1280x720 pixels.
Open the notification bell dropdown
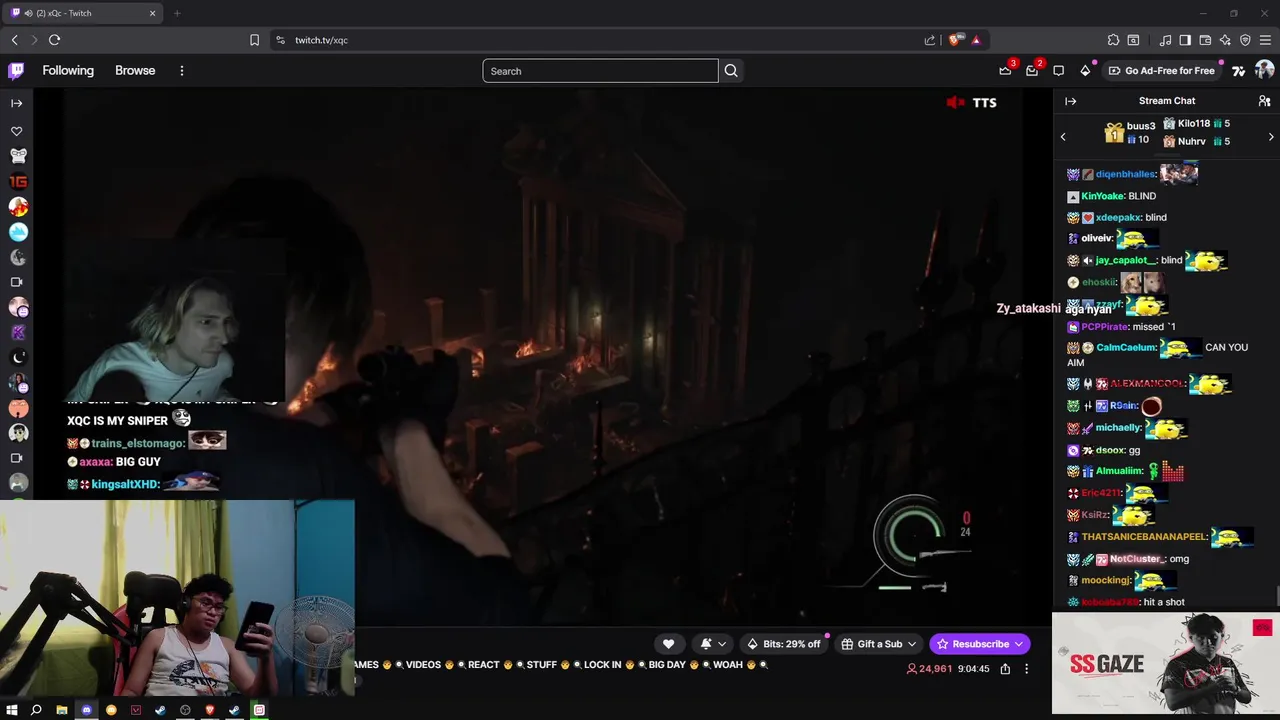(x=713, y=644)
